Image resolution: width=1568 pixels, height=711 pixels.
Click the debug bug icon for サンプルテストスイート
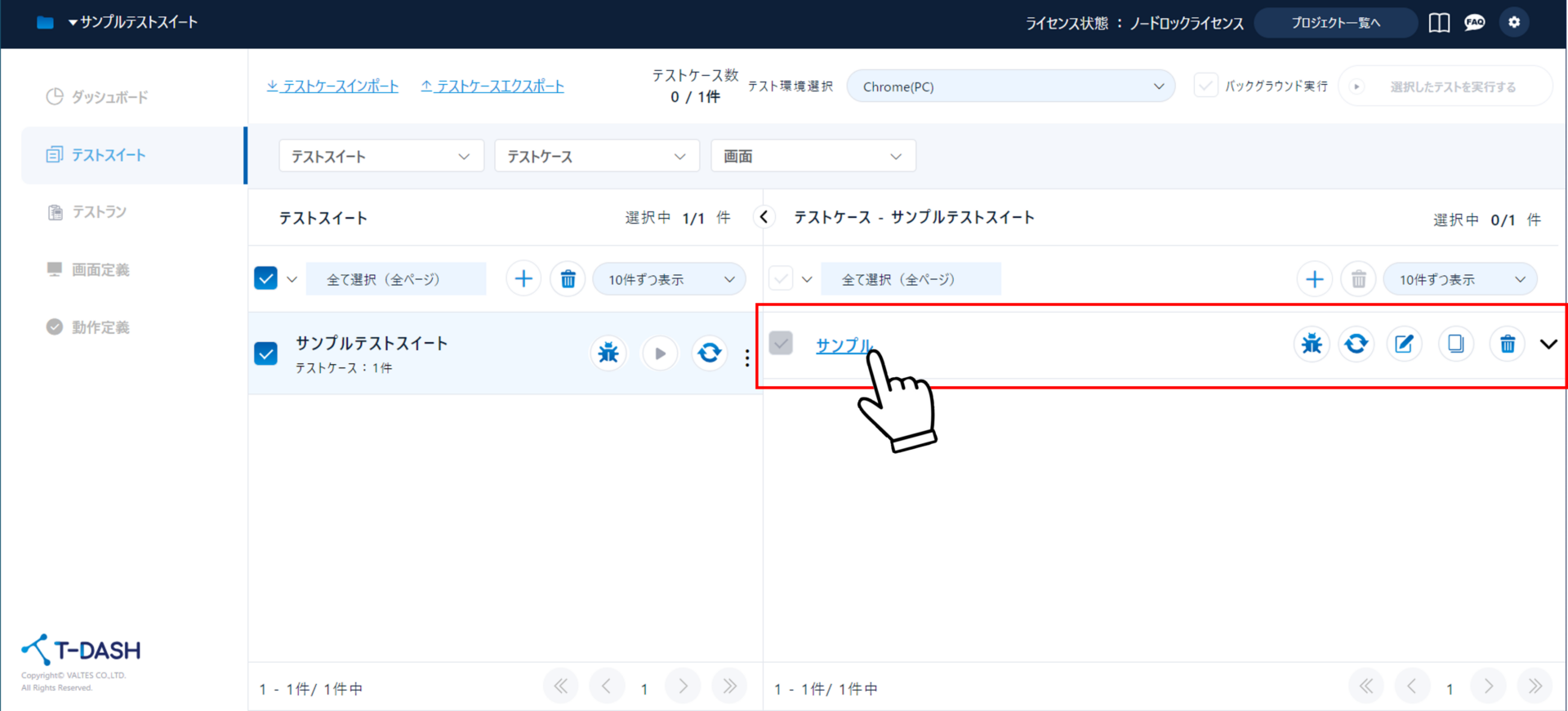(x=608, y=353)
